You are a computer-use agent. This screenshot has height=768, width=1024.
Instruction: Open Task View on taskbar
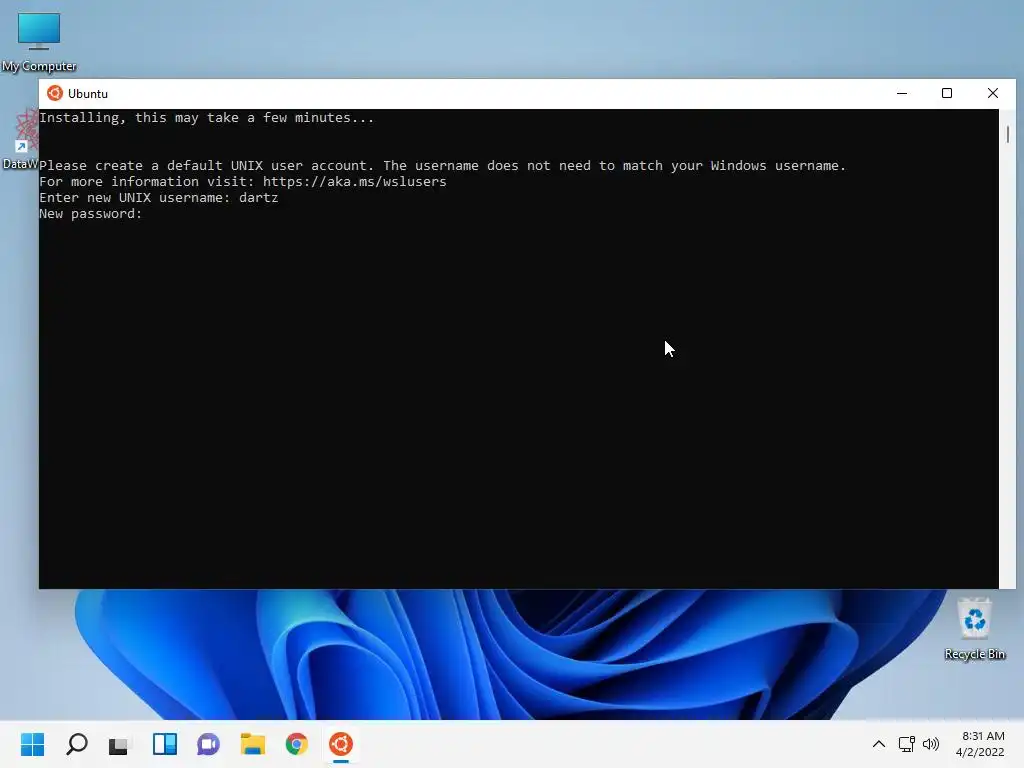click(x=120, y=744)
